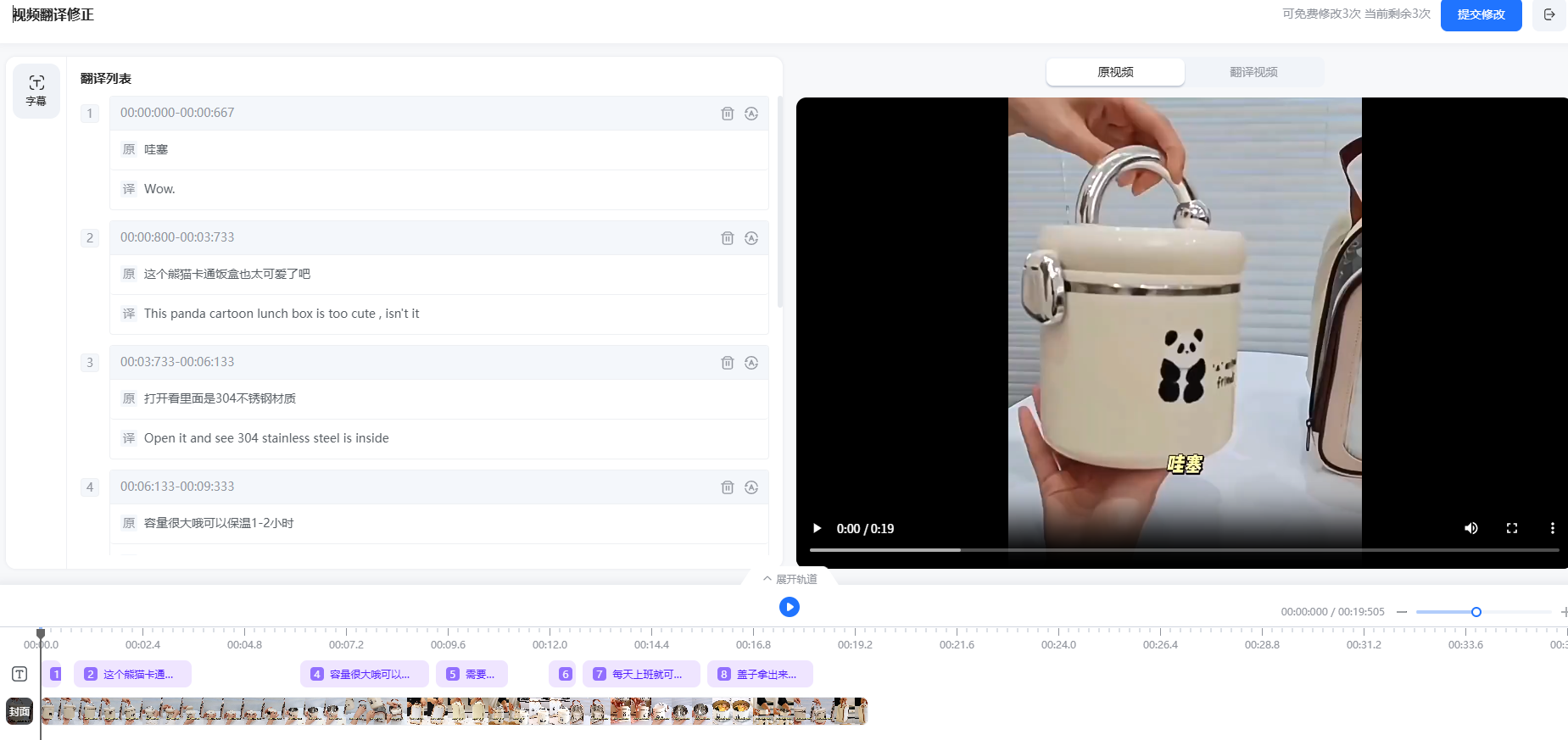Click re-translate icon on subtitle entry 2
1568x740 pixels.
point(751,238)
